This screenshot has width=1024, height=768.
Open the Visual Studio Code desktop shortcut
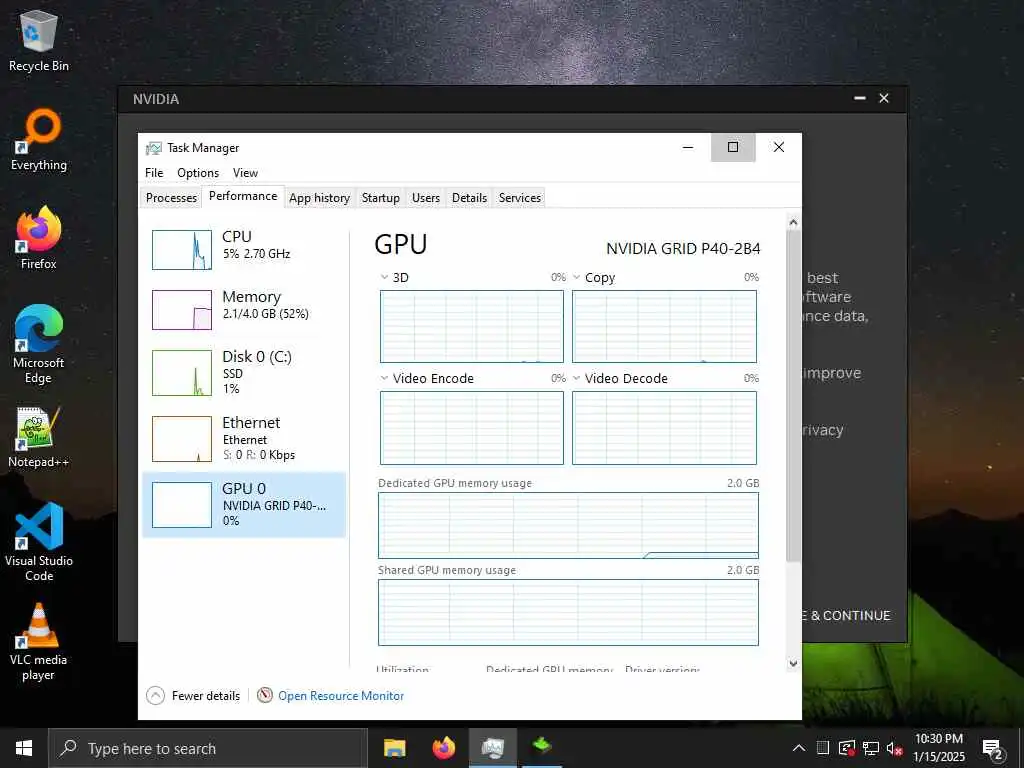click(39, 542)
